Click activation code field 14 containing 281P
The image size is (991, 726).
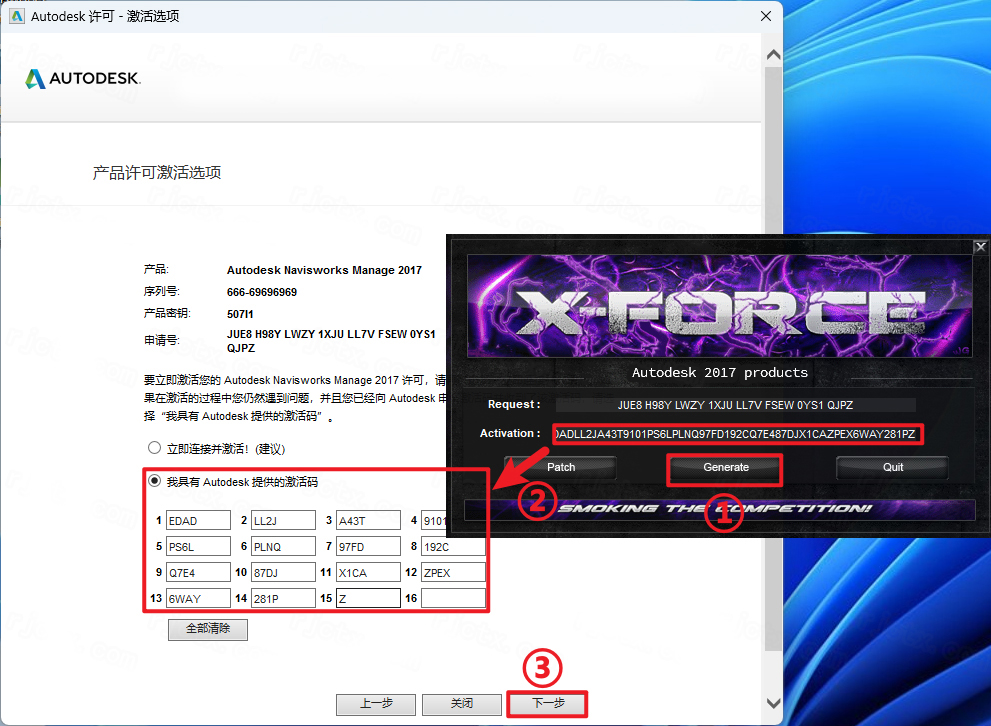[x=283, y=598]
